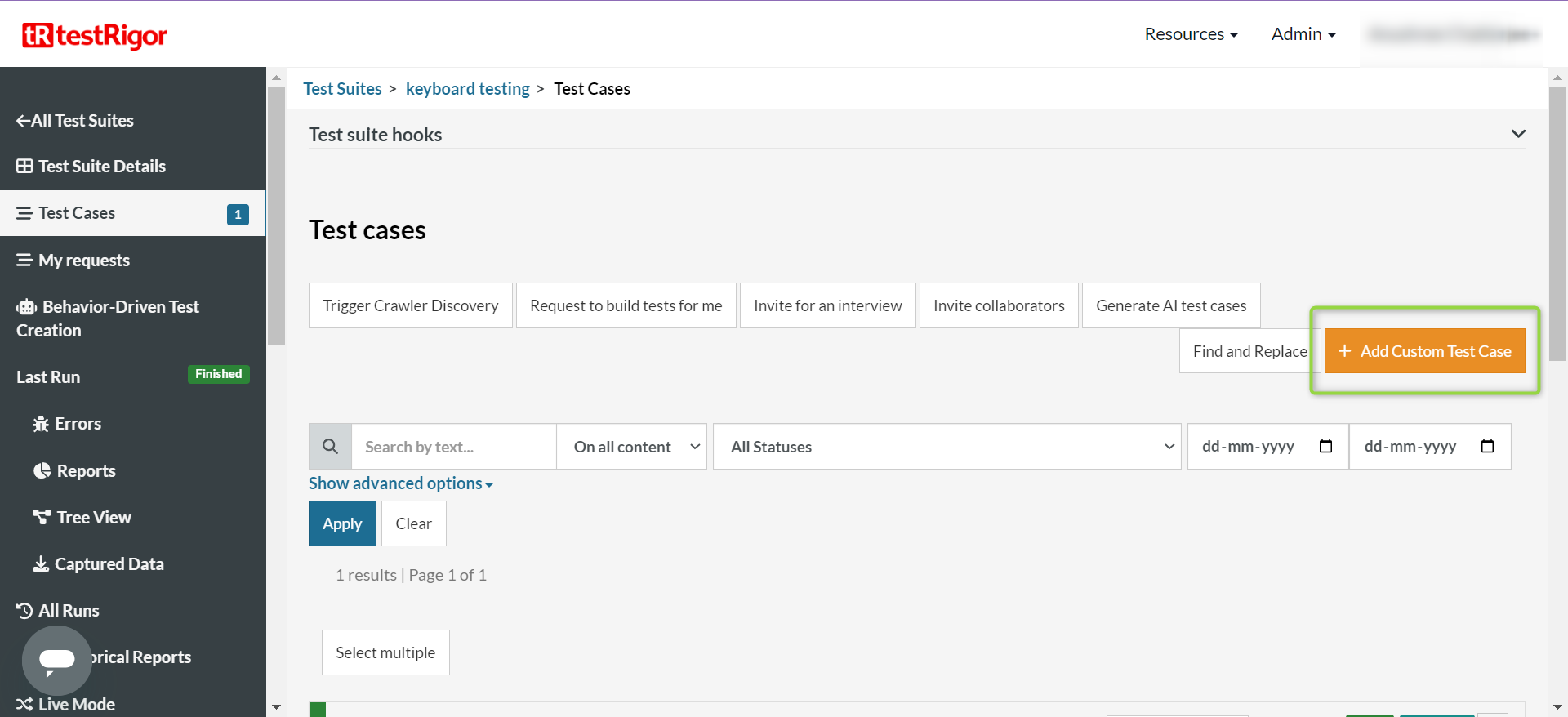Go to Captured Data section
The height and width of the screenshot is (717, 1568).
(98, 564)
